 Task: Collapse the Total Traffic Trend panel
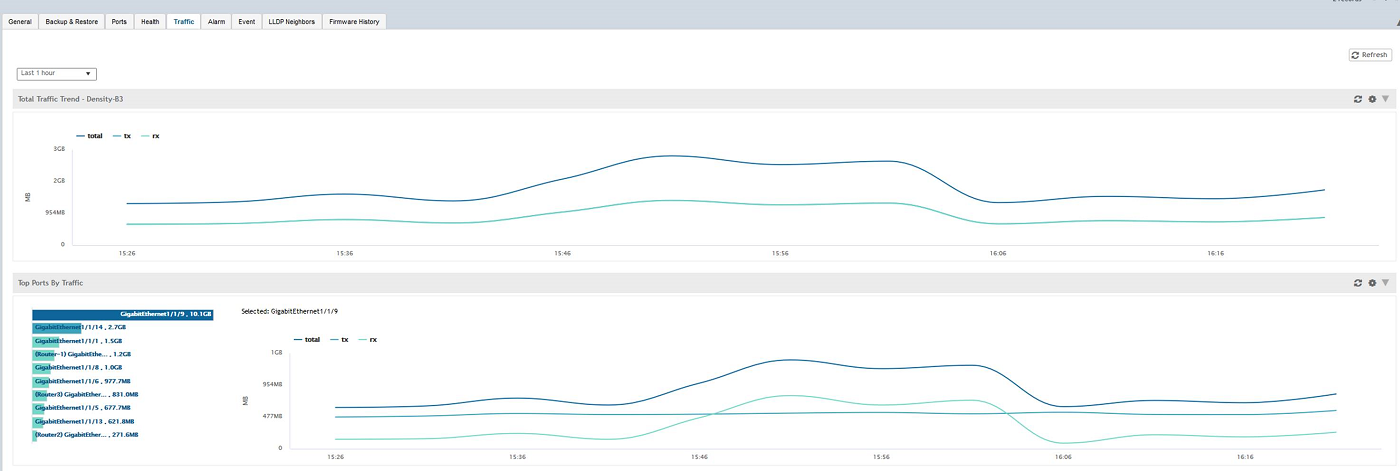click(x=1385, y=99)
